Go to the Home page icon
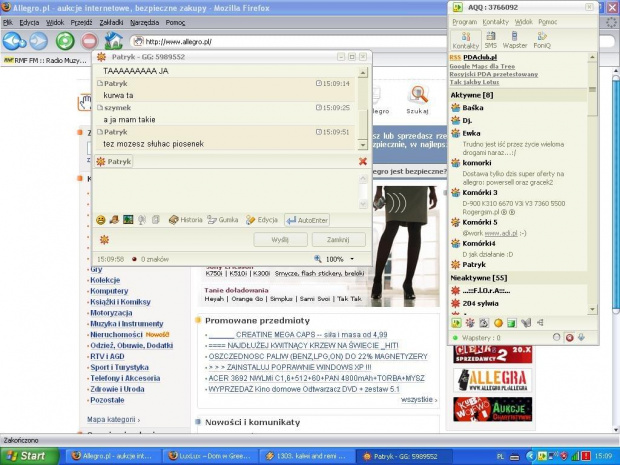 [114, 41]
